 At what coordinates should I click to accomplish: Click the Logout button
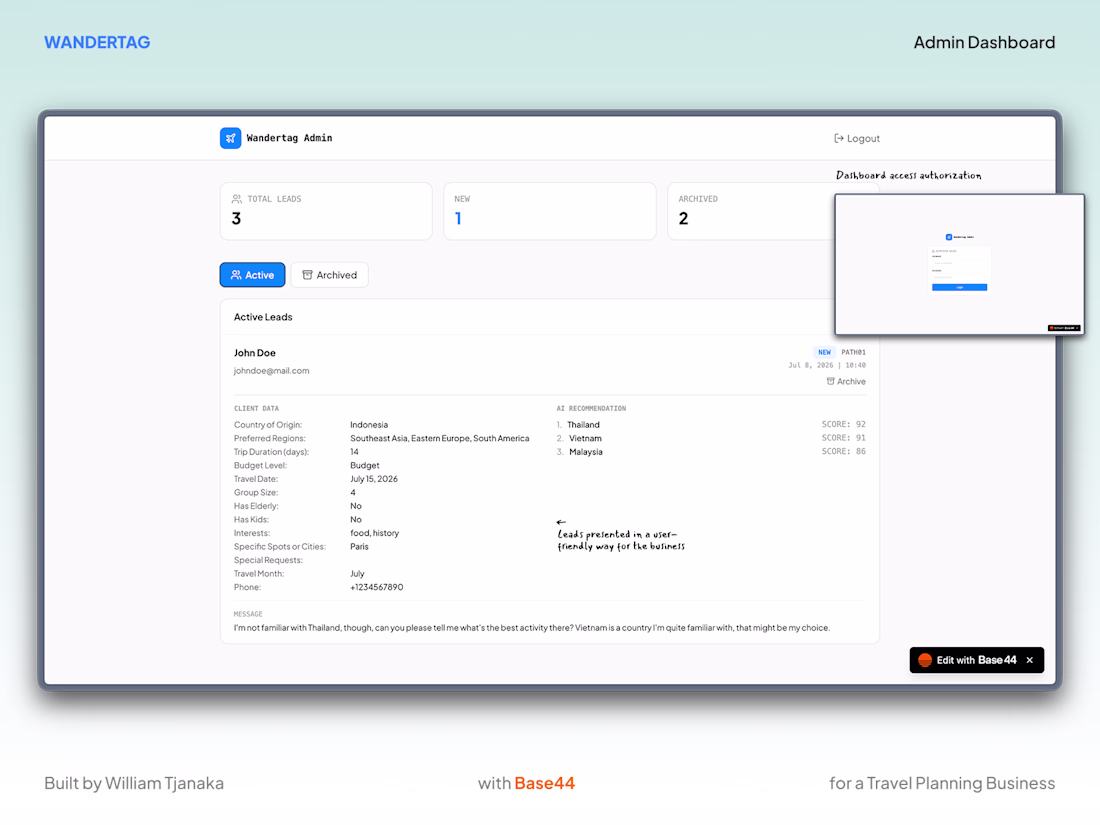click(x=857, y=139)
